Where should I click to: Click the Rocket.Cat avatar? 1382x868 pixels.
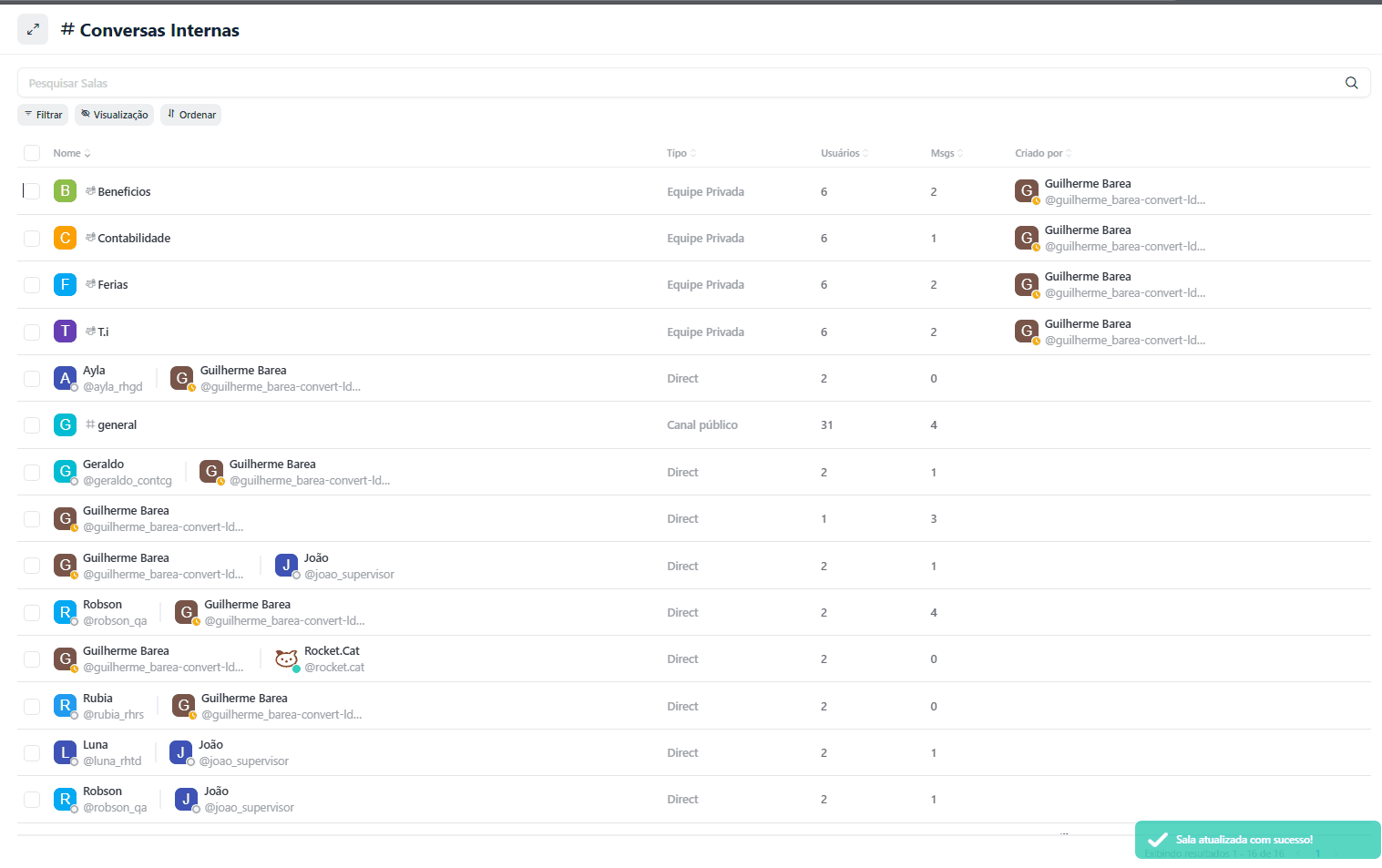click(x=286, y=659)
